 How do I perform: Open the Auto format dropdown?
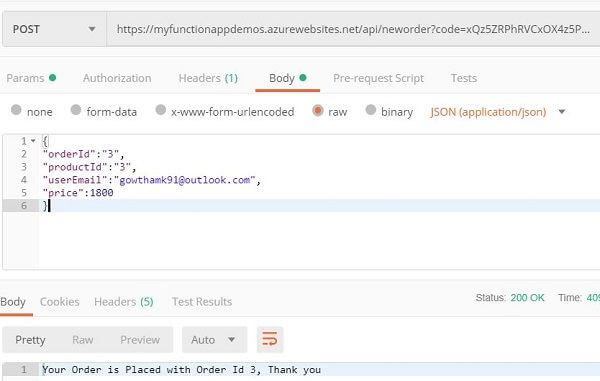click(214, 340)
